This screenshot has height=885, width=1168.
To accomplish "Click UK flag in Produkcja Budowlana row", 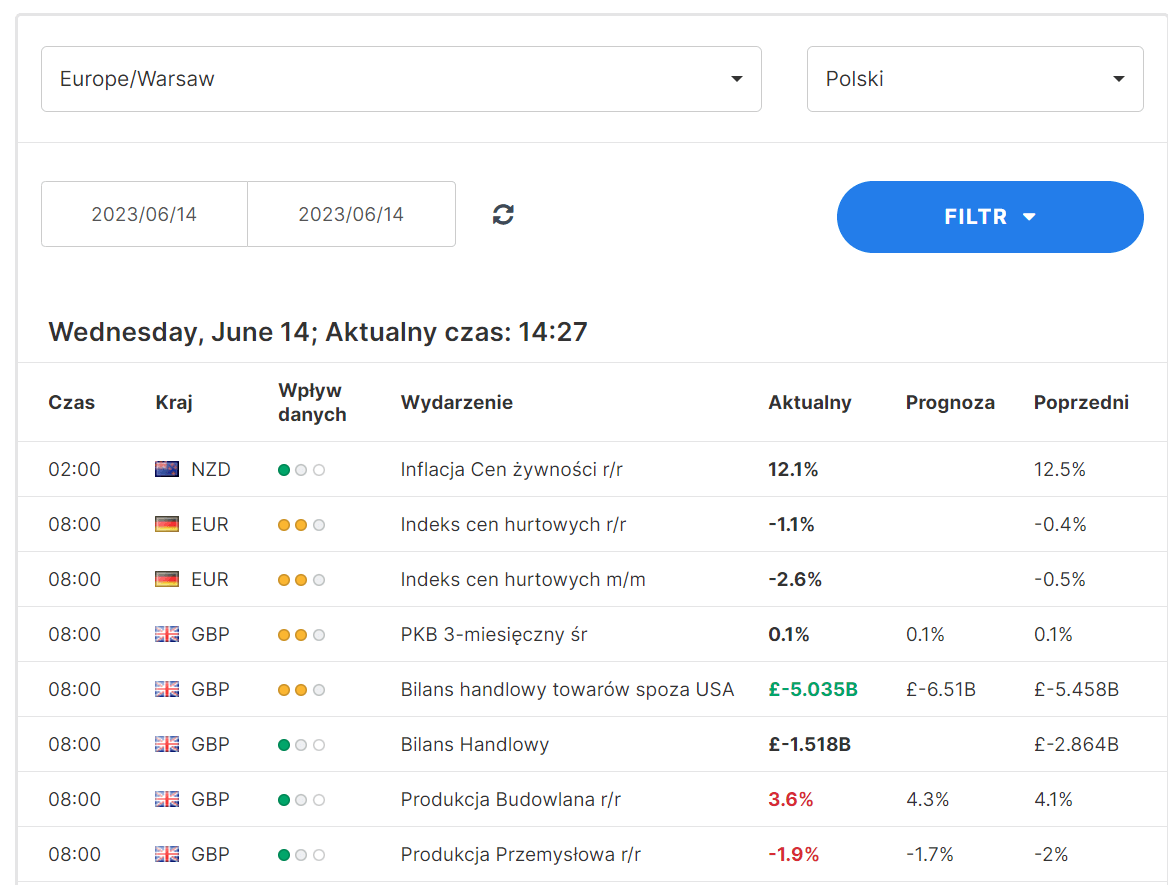I will coord(167,800).
